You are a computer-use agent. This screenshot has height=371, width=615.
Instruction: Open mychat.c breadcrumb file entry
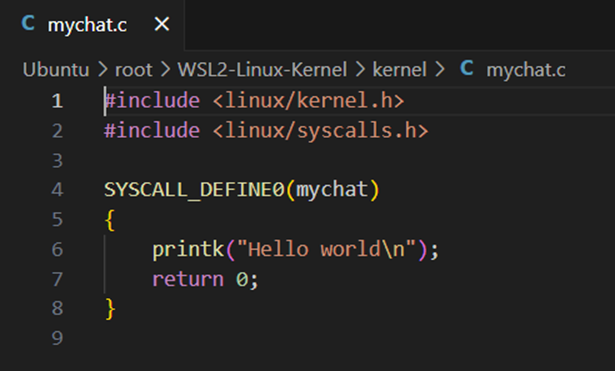tap(526, 70)
